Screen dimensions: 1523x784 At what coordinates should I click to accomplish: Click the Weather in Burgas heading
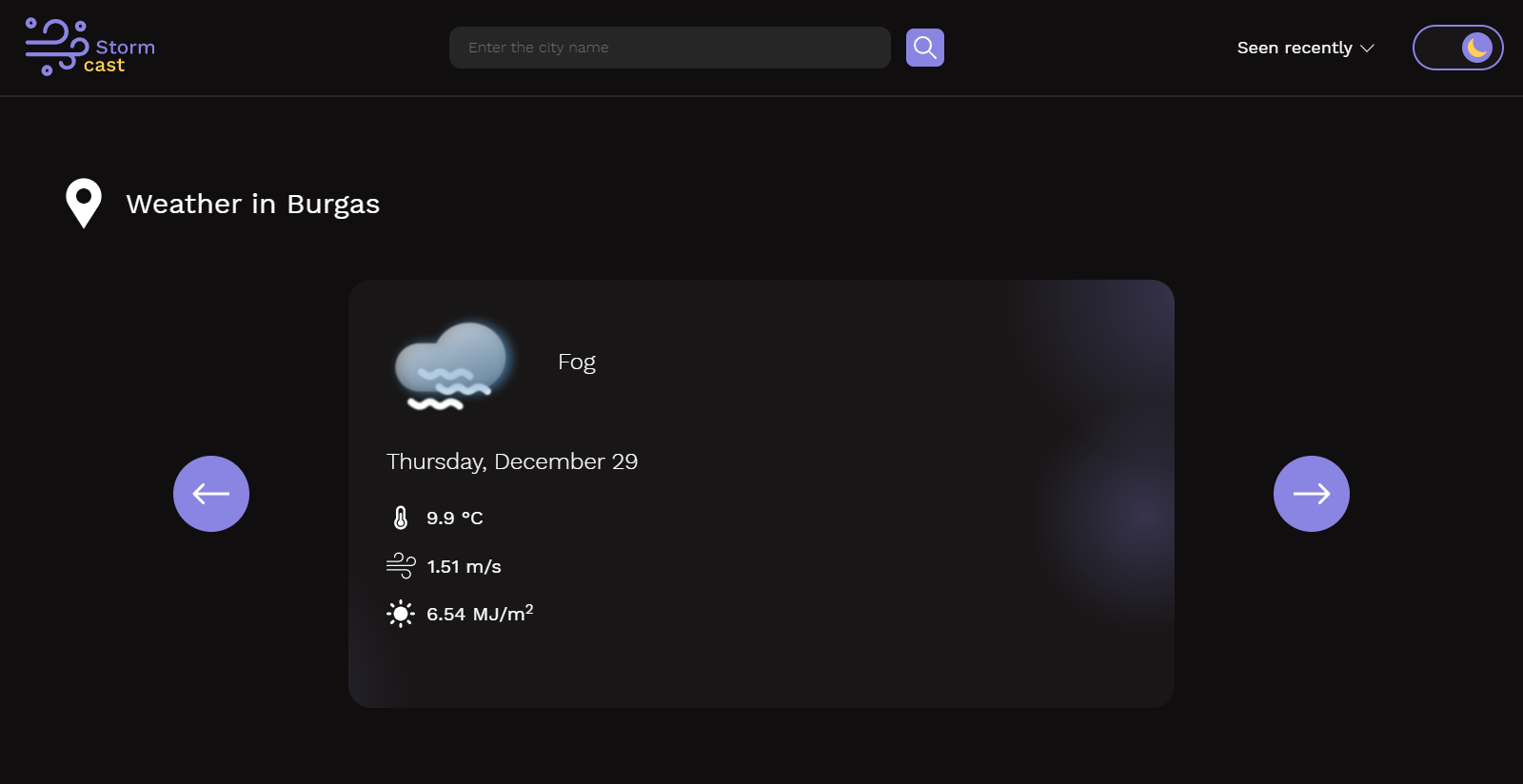click(x=253, y=204)
